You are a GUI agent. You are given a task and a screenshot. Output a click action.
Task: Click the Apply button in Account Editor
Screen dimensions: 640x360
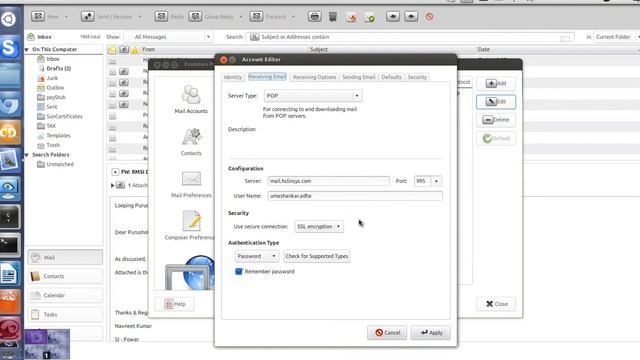(431, 333)
